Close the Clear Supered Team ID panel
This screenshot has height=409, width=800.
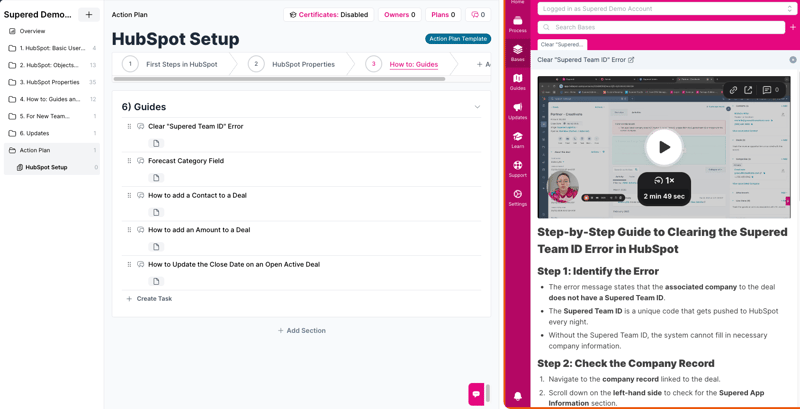(x=792, y=60)
